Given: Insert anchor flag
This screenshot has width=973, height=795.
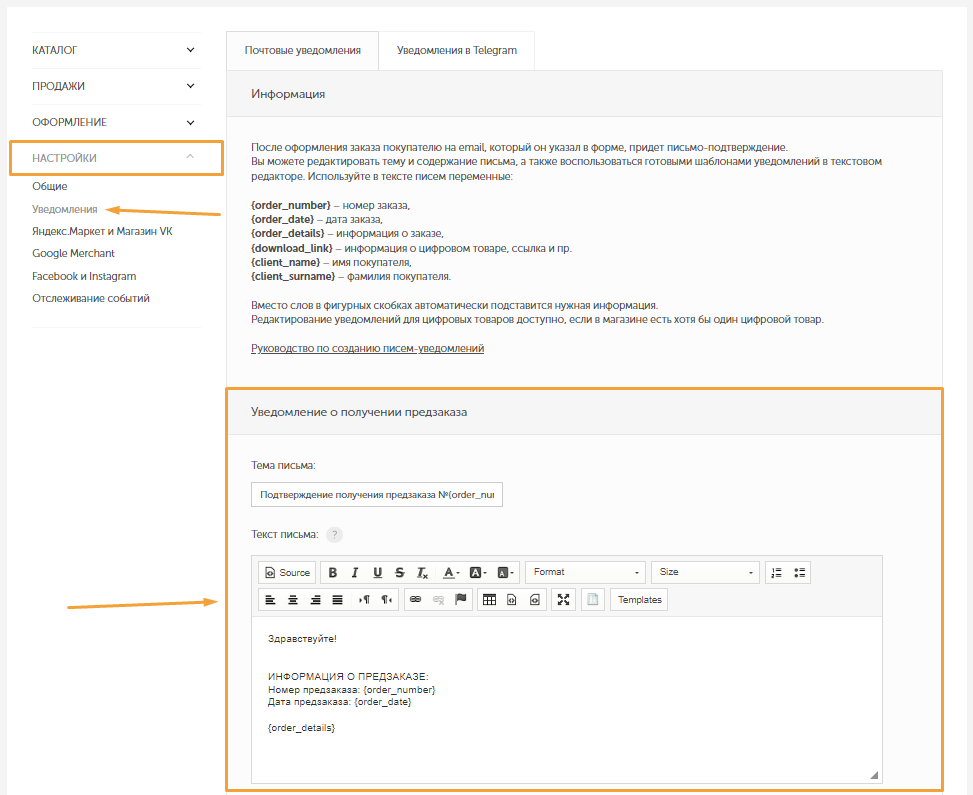Looking at the screenshot, I should click(460, 600).
